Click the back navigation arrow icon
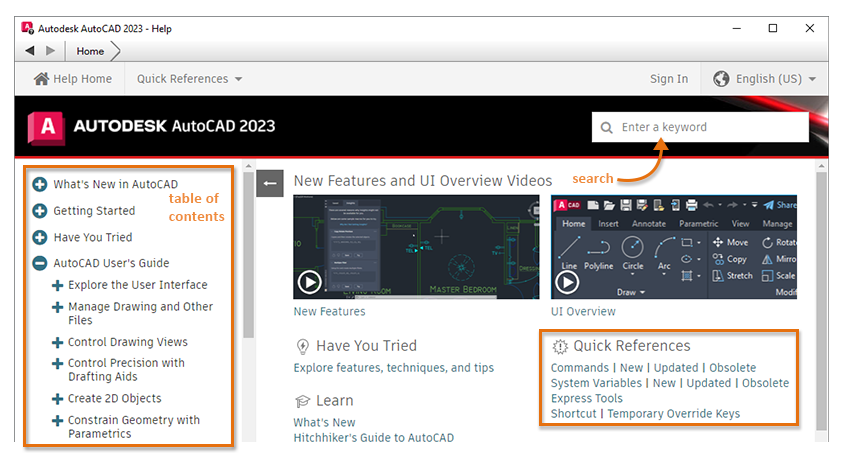The height and width of the screenshot is (460, 843). point(30,51)
